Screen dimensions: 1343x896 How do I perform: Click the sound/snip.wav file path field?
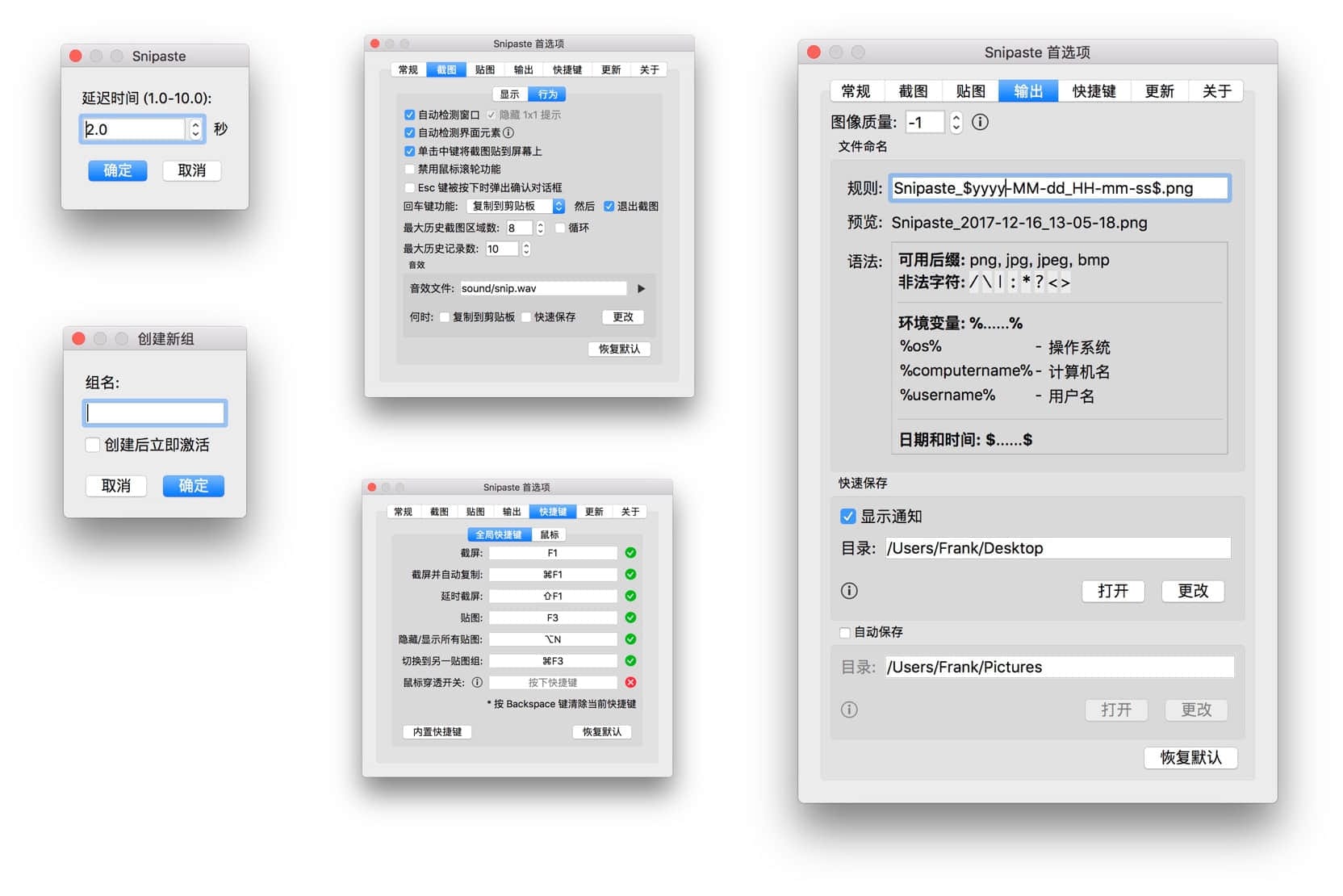point(543,288)
